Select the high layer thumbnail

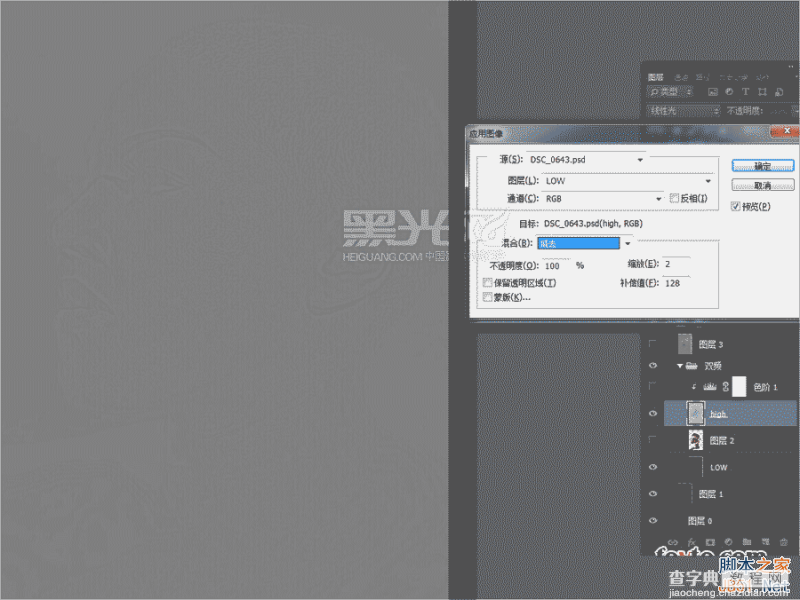tap(695, 413)
